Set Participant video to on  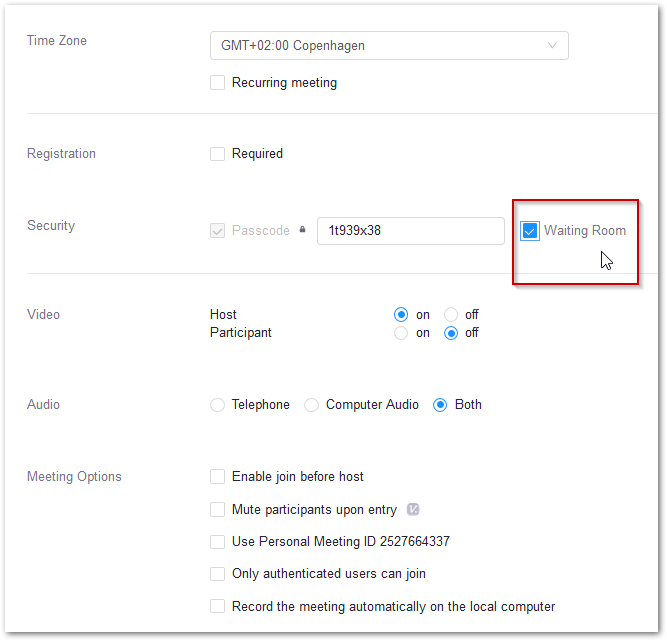click(402, 333)
